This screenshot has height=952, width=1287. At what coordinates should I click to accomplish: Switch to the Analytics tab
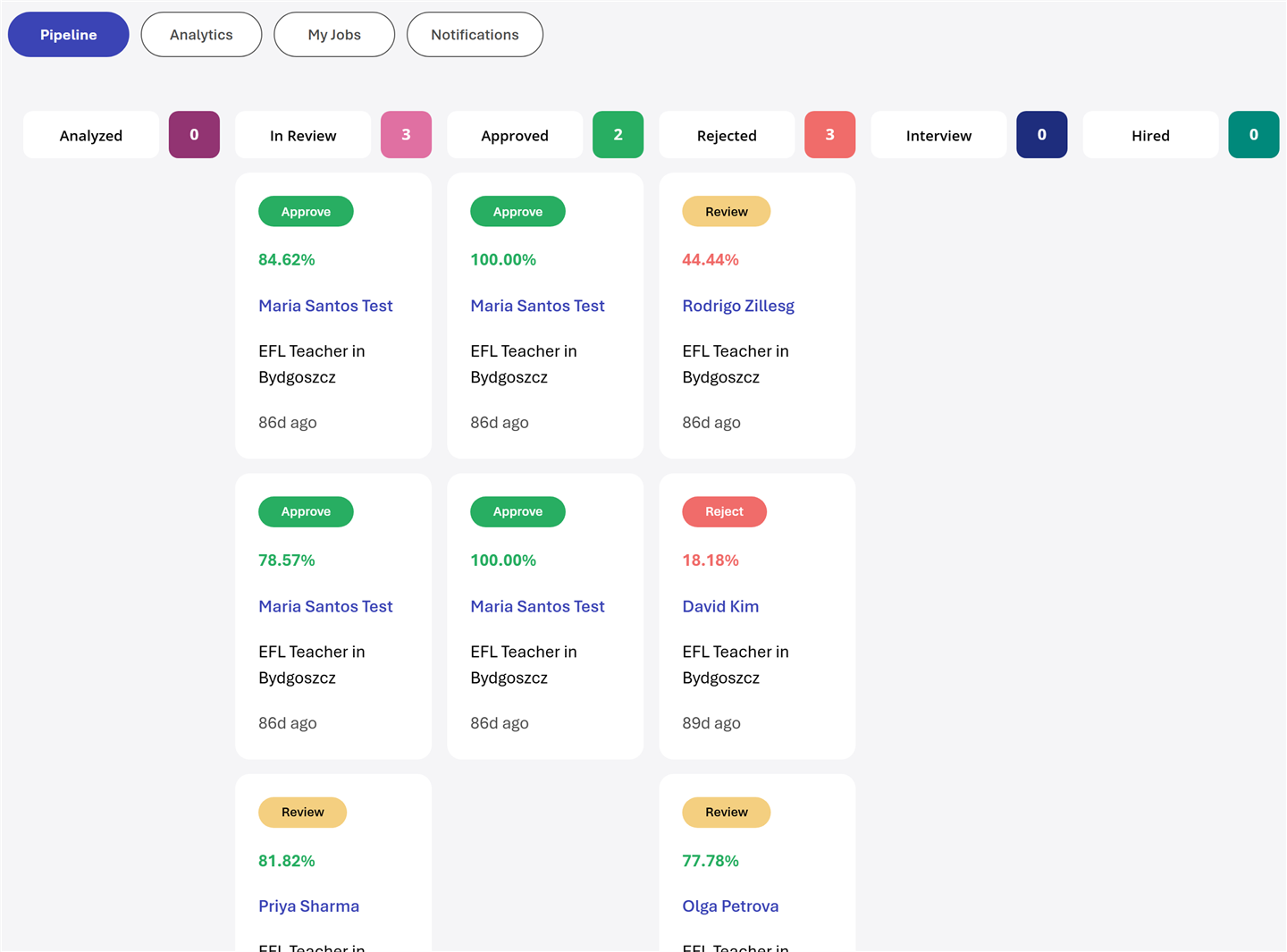(201, 35)
